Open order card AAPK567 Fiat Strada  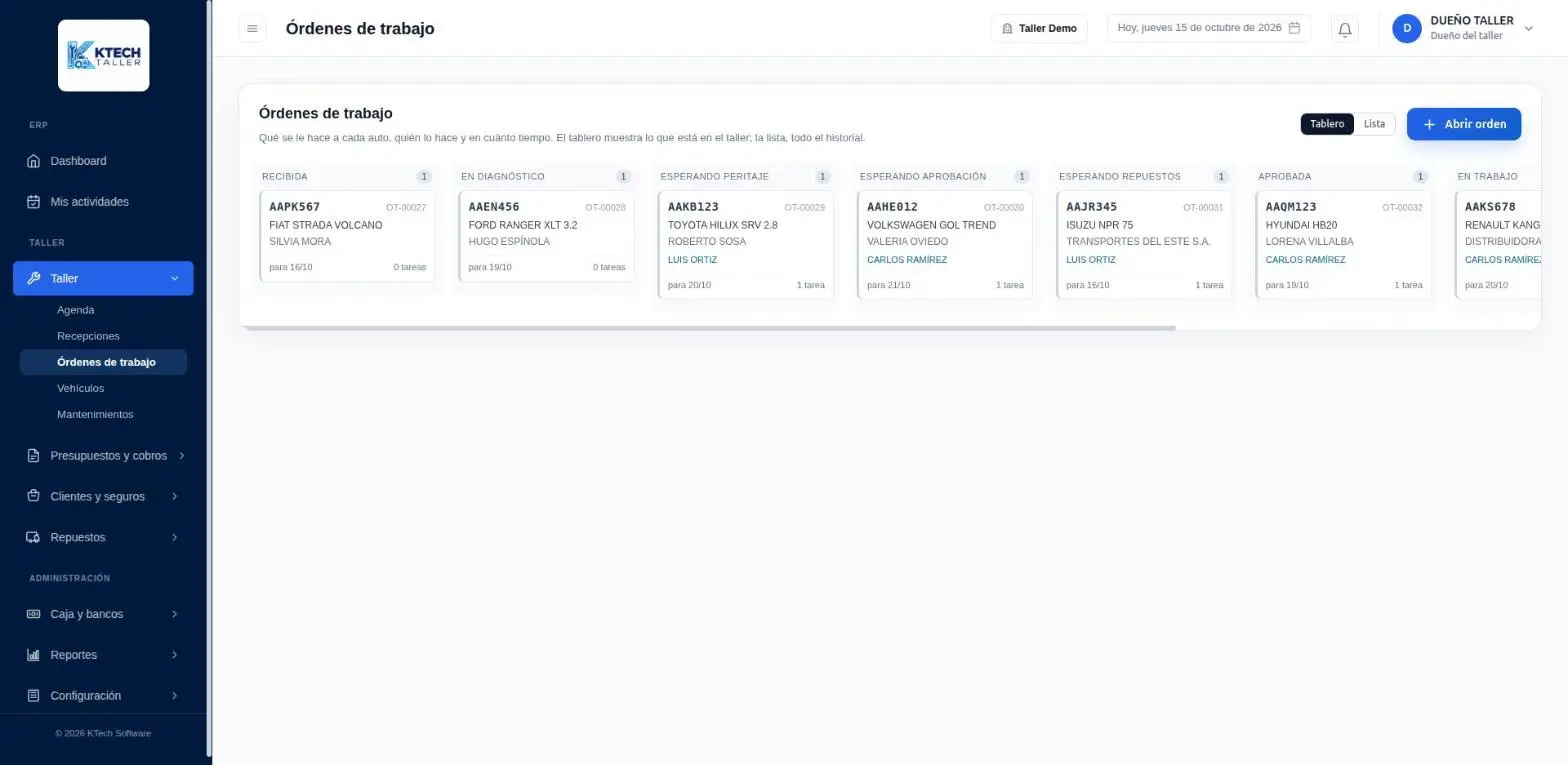coord(347,236)
